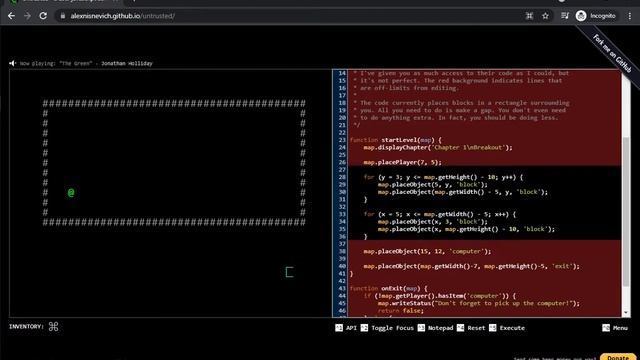Click the INVENTORY label

[26, 327]
